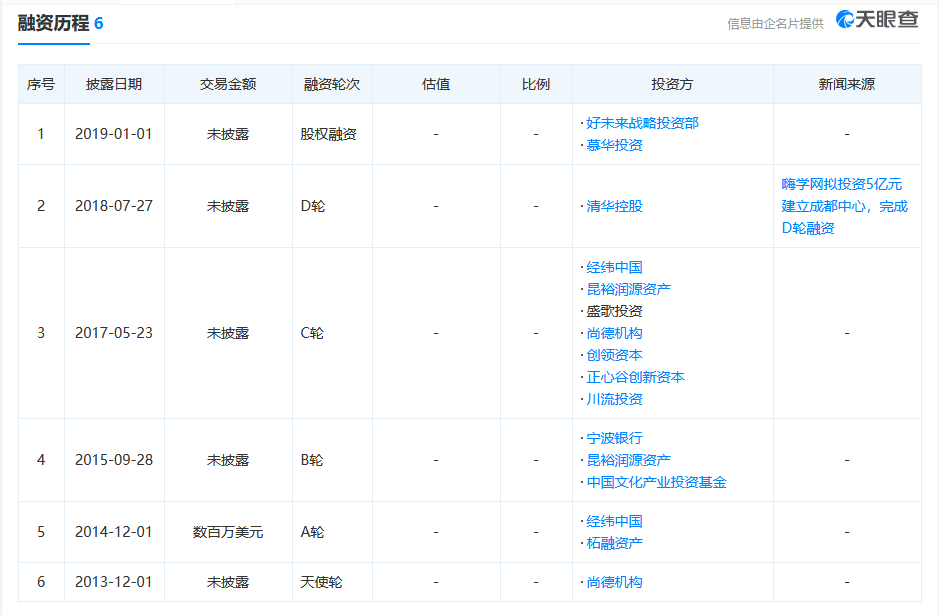Image resolution: width=939 pixels, height=615 pixels.
Task: Click sequence number 4 in the B轮 row
Action: click(41, 460)
